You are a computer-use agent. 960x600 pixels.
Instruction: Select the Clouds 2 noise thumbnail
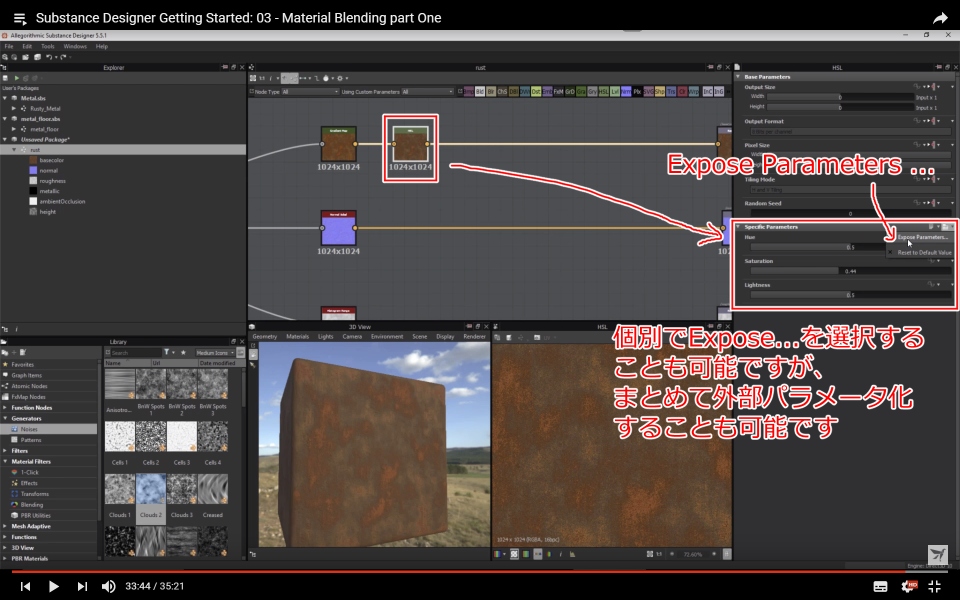click(x=151, y=489)
